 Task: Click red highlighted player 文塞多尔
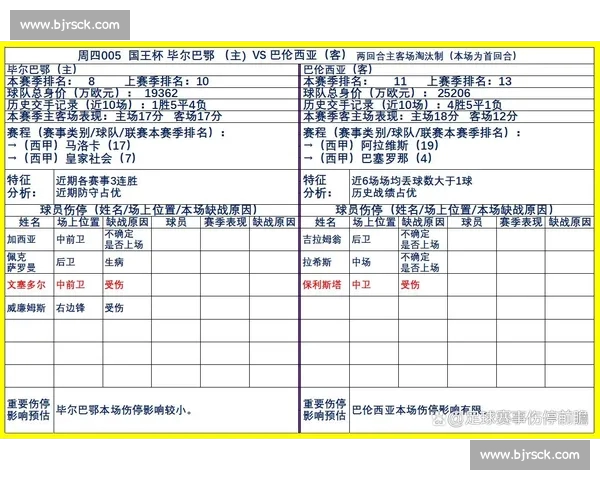26,285
